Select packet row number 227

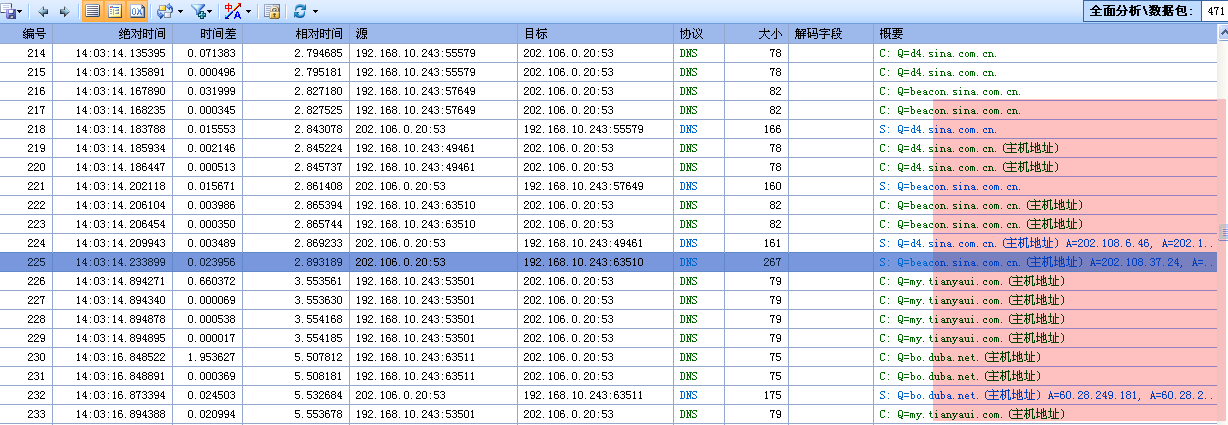(608, 300)
